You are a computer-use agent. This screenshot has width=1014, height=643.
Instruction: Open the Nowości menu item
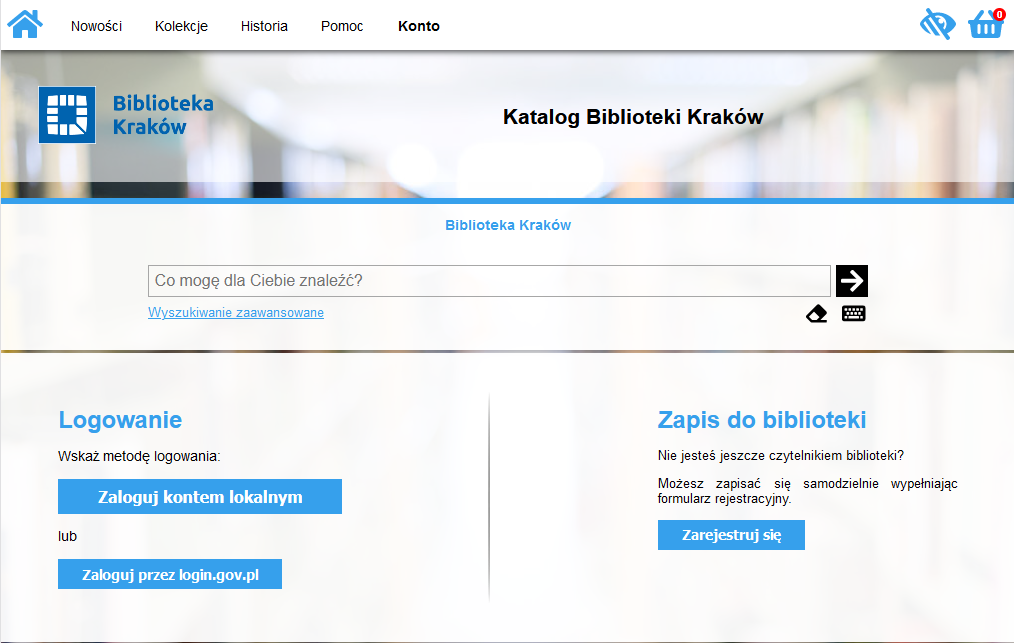[96, 26]
